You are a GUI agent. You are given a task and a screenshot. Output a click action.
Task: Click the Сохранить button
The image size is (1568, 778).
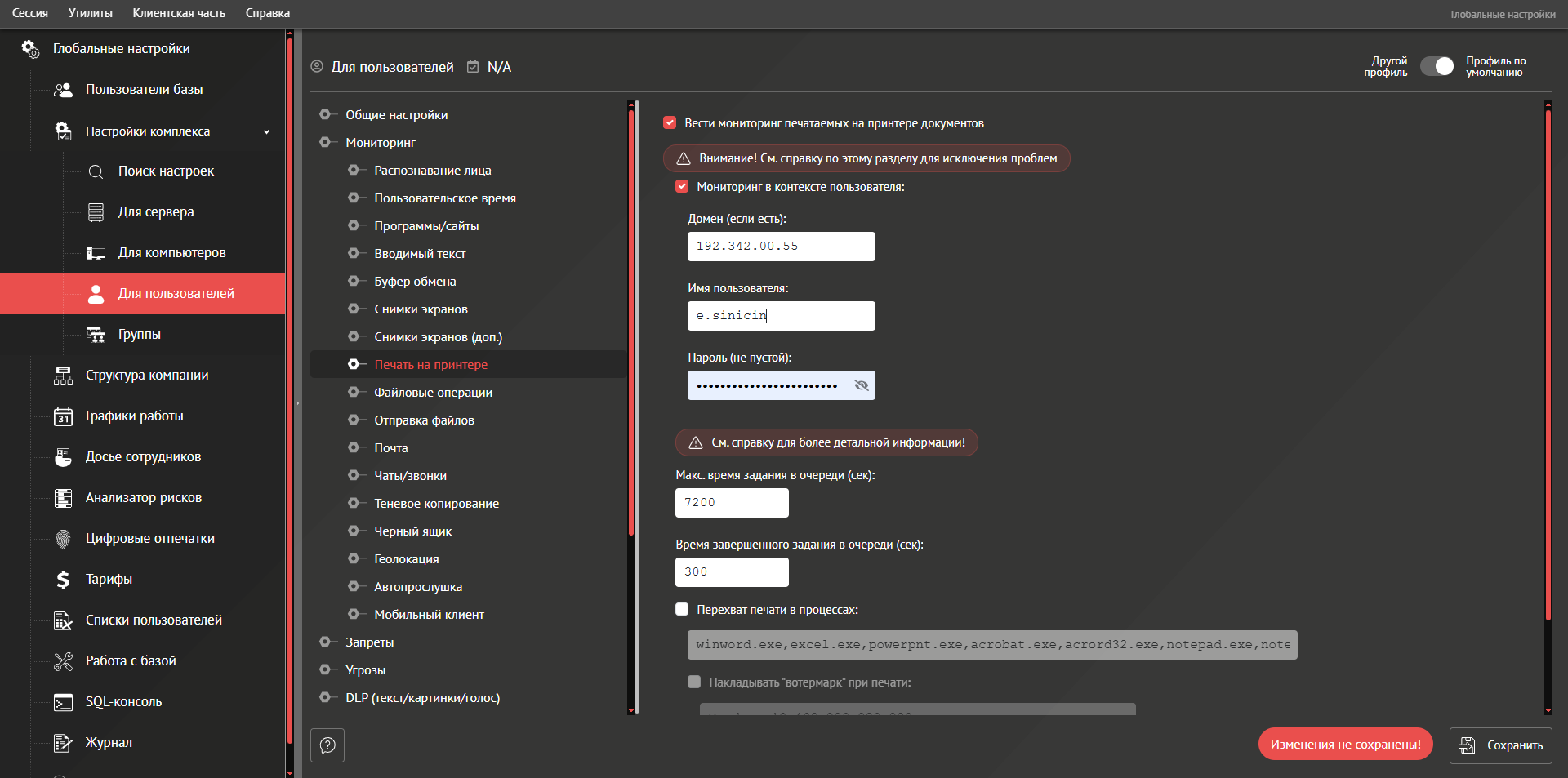pos(1500,745)
